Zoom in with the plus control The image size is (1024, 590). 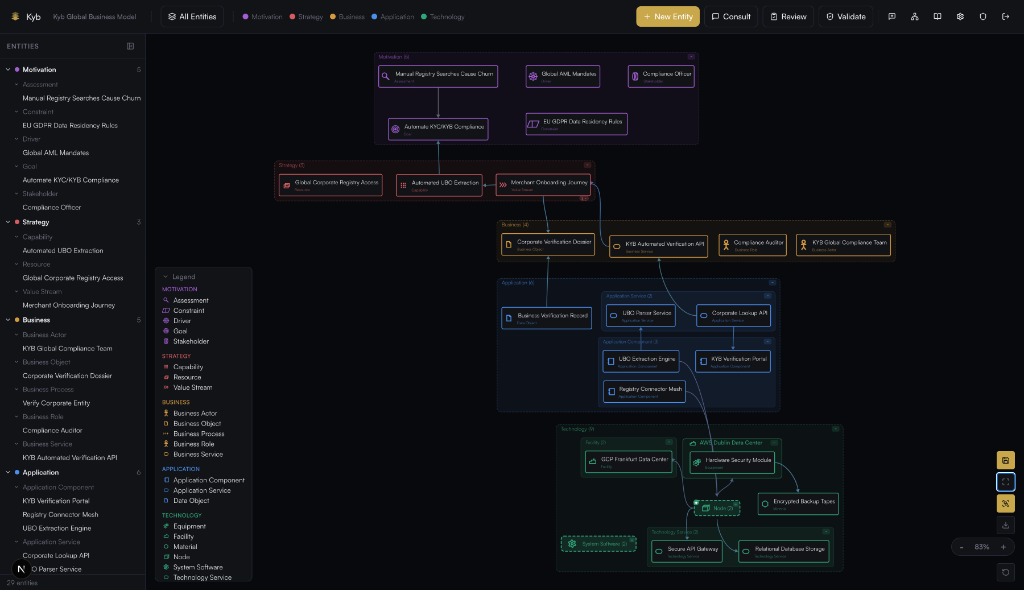point(1003,547)
